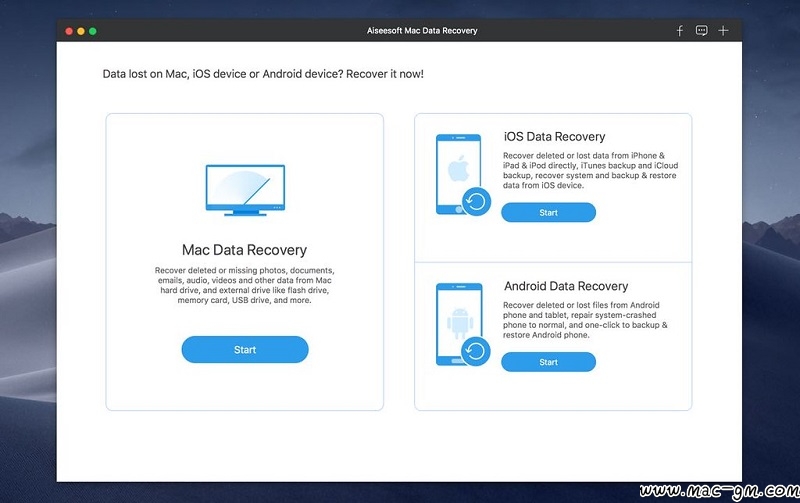800x503 pixels.
Task: Start Mac Data Recovery
Action: [x=245, y=349]
